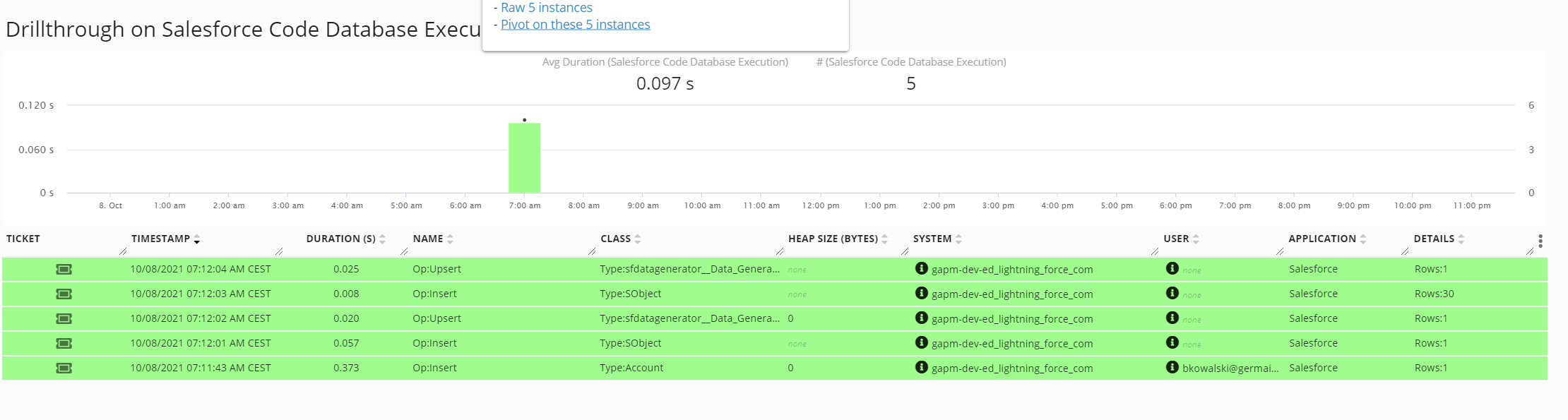The width and height of the screenshot is (1568, 420).
Task: Open ticket icon for 07:12:03 AM row
Action: [64, 294]
